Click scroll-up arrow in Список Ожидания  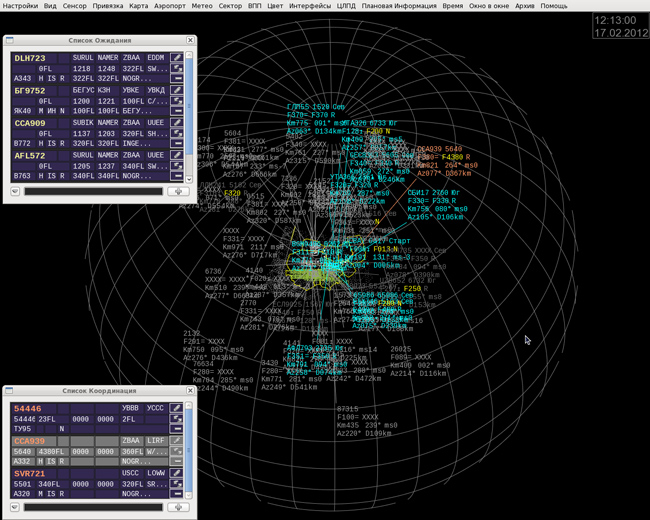(x=189, y=55)
